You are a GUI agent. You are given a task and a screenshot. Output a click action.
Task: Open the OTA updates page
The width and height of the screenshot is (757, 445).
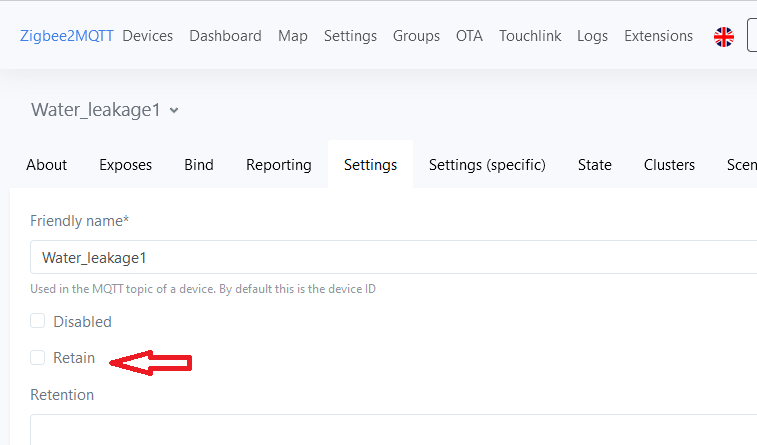click(469, 36)
